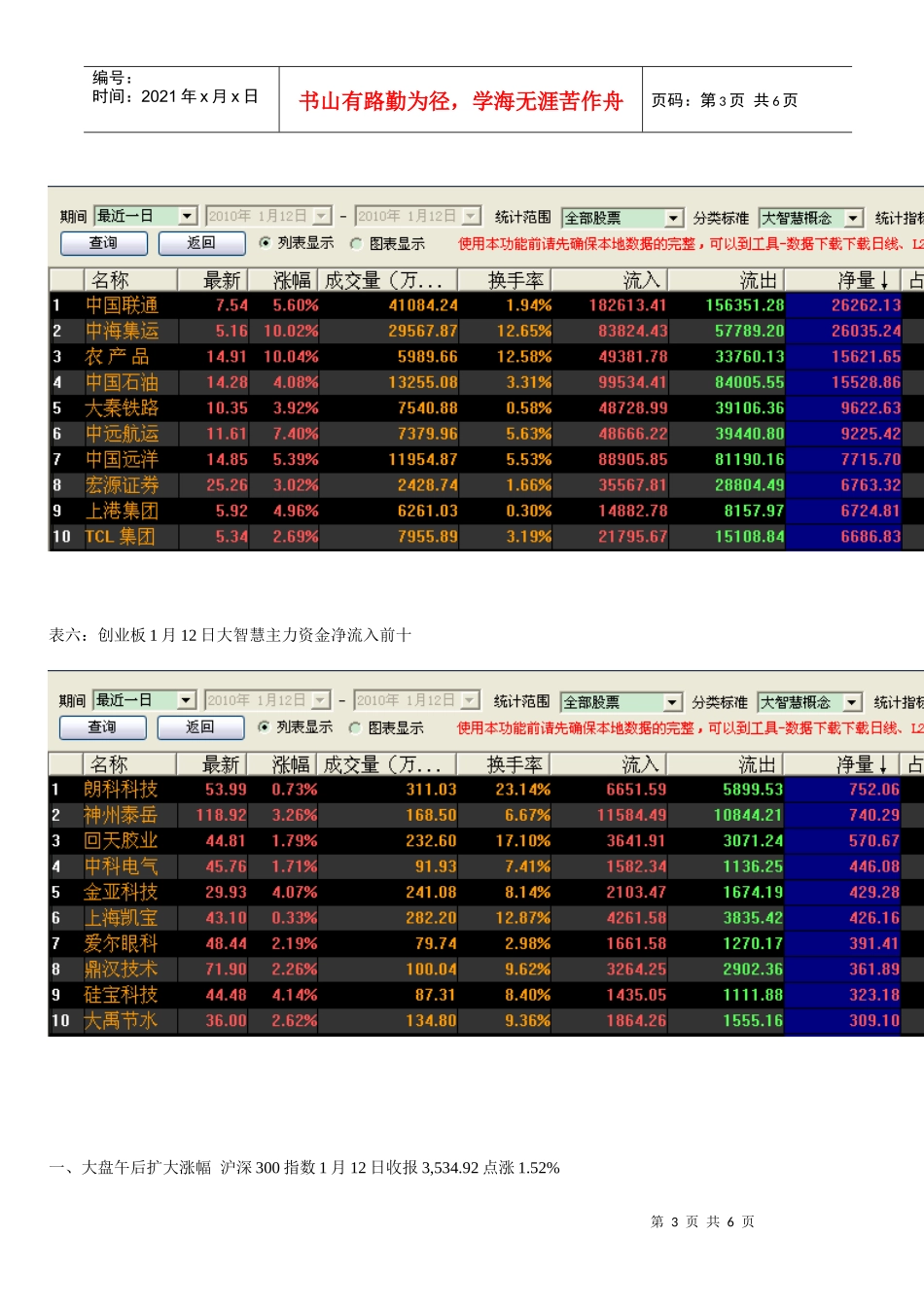Image resolution: width=924 pixels, height=1307 pixels.
Task: Click the 返回 button above the 中国联通 table
Action: point(201,243)
